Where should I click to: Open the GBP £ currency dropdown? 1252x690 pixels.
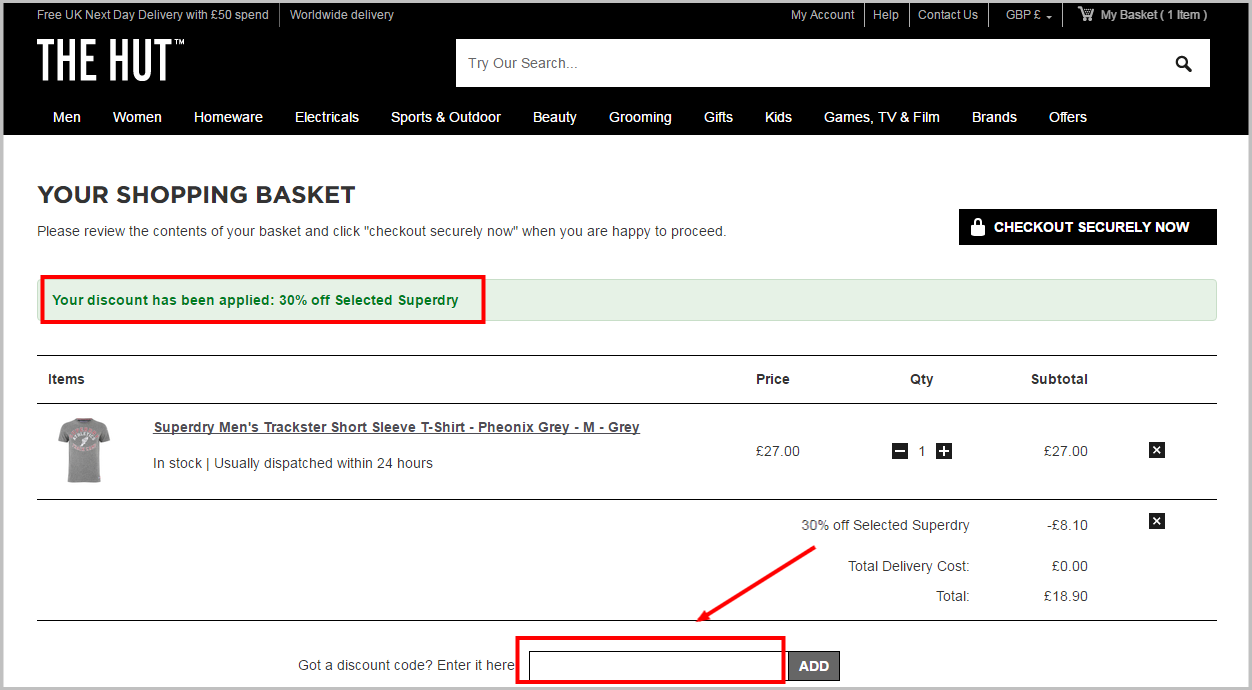(x=1029, y=15)
